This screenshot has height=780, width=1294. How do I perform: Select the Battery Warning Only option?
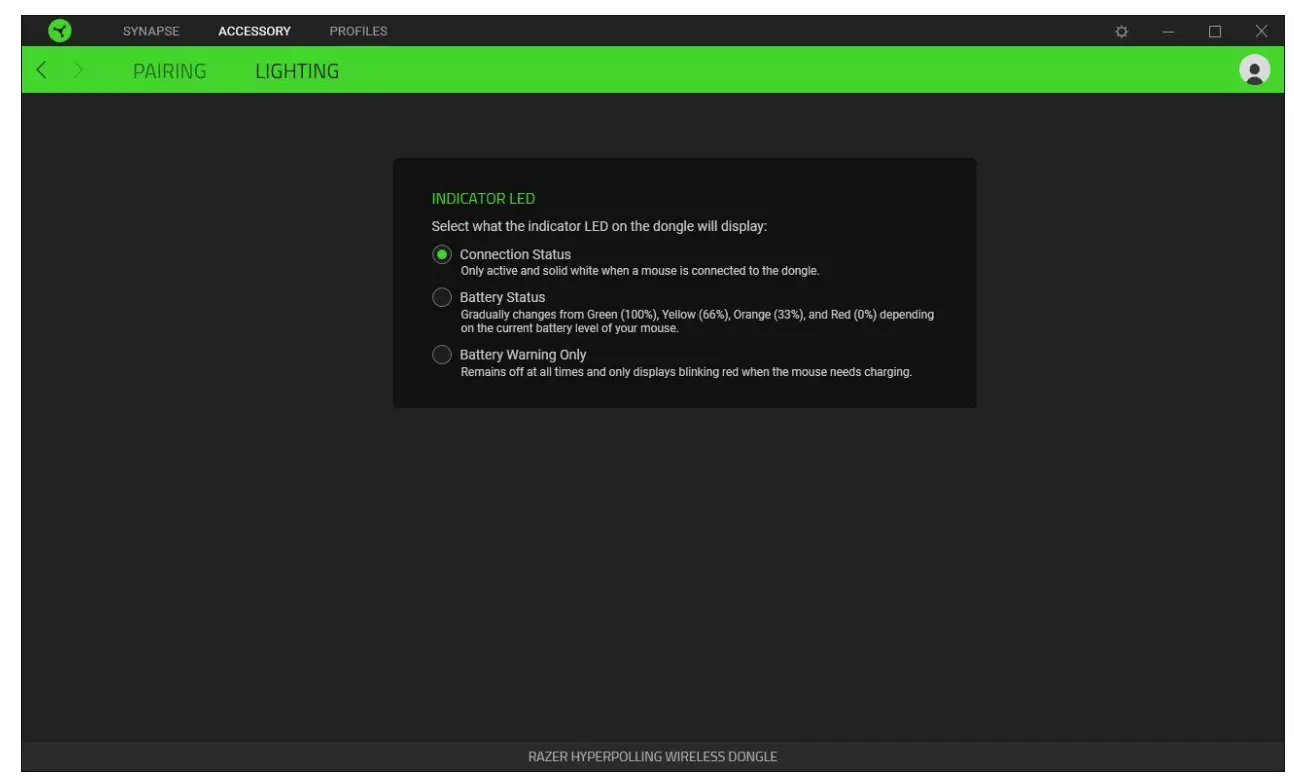(442, 355)
